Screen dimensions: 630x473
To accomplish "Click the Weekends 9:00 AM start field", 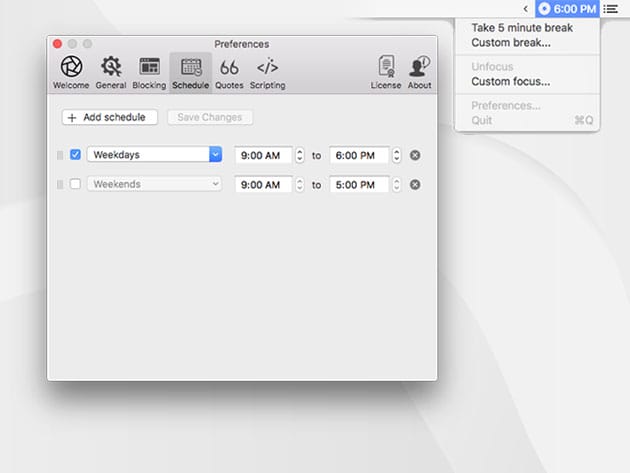I will (264, 184).
